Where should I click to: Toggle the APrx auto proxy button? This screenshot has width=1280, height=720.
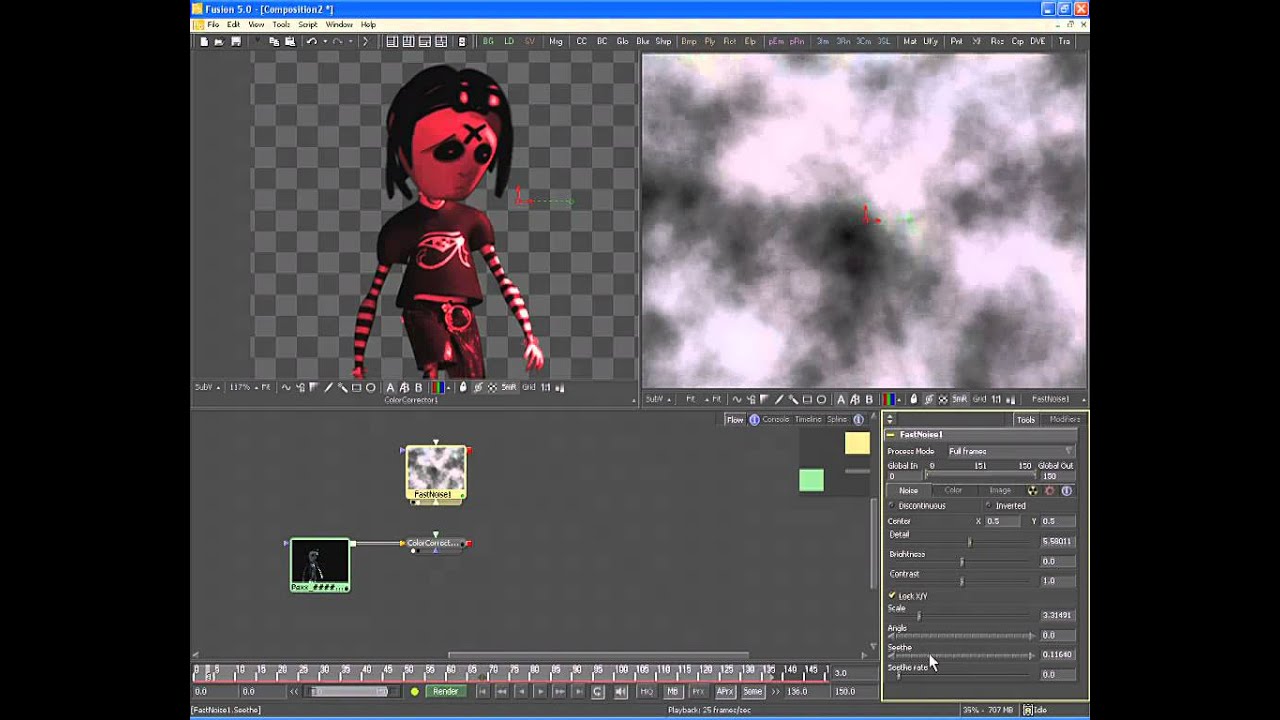pyautogui.click(x=725, y=692)
